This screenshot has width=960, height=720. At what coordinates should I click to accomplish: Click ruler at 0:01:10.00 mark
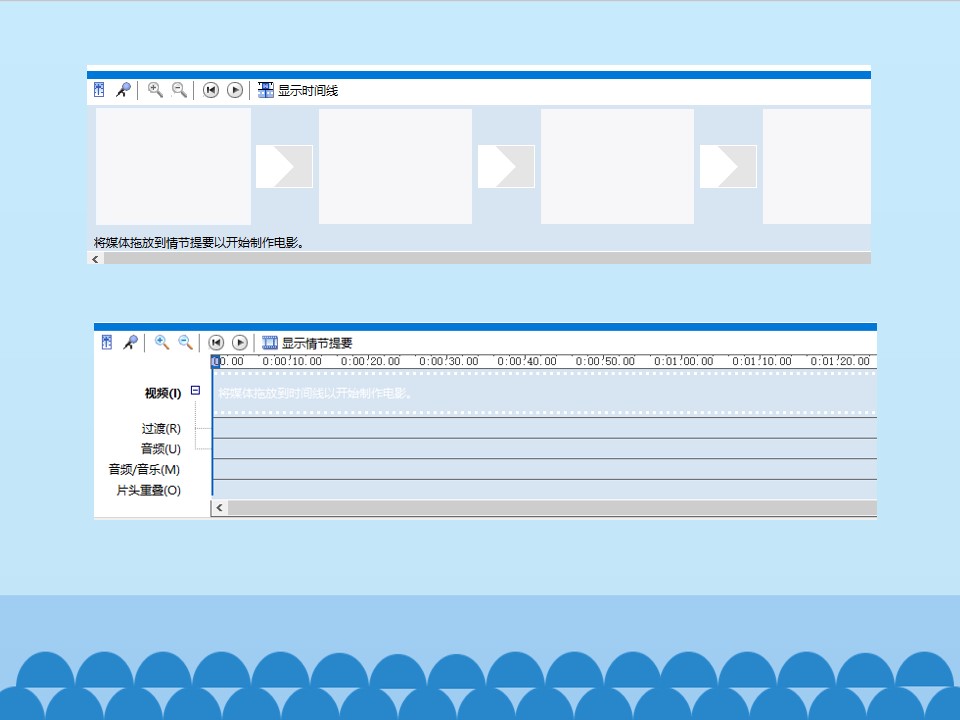point(762,361)
